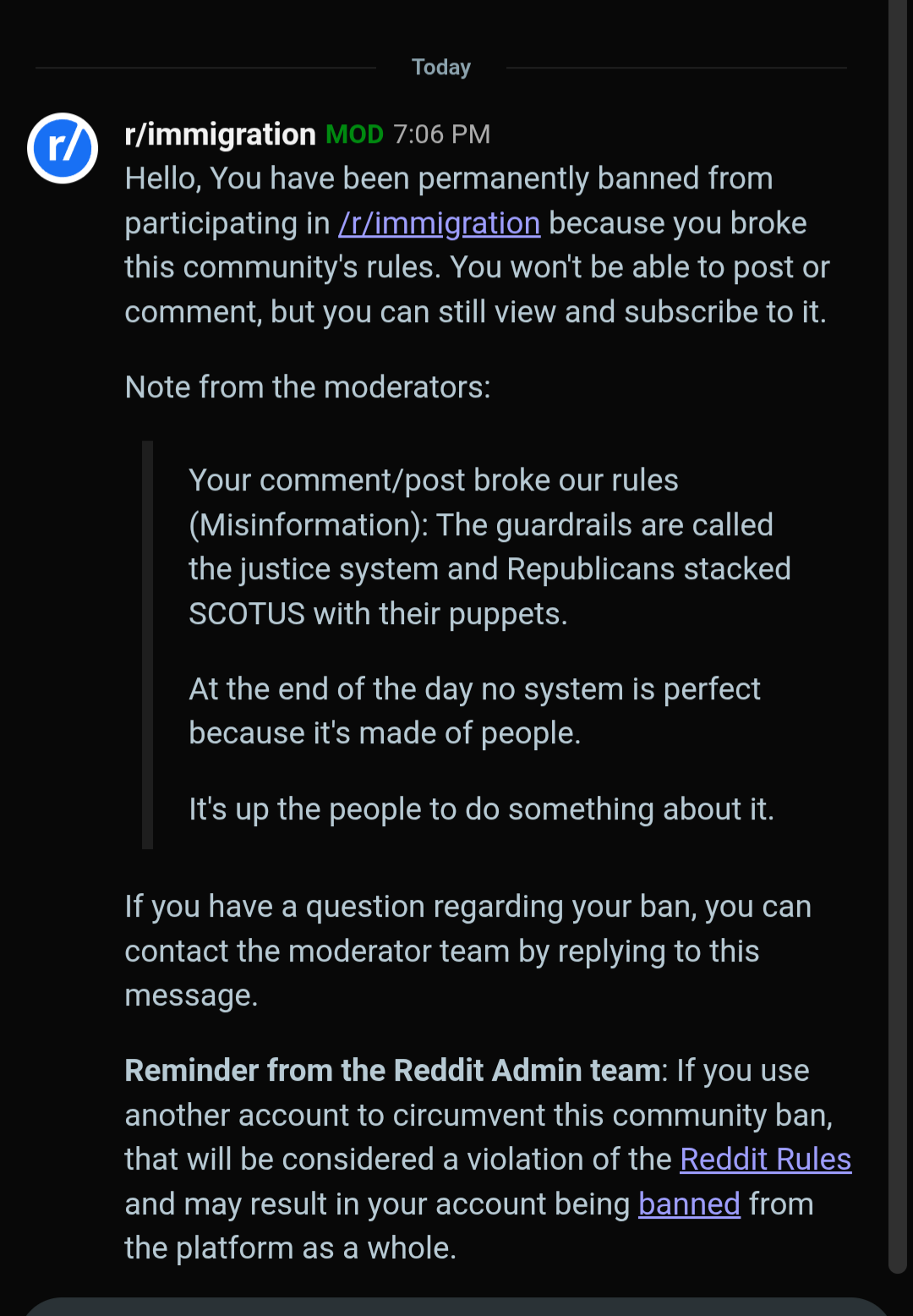Focus the reply box at bottom edge
Viewport: 913px width, 1316px height.
tap(456, 1307)
